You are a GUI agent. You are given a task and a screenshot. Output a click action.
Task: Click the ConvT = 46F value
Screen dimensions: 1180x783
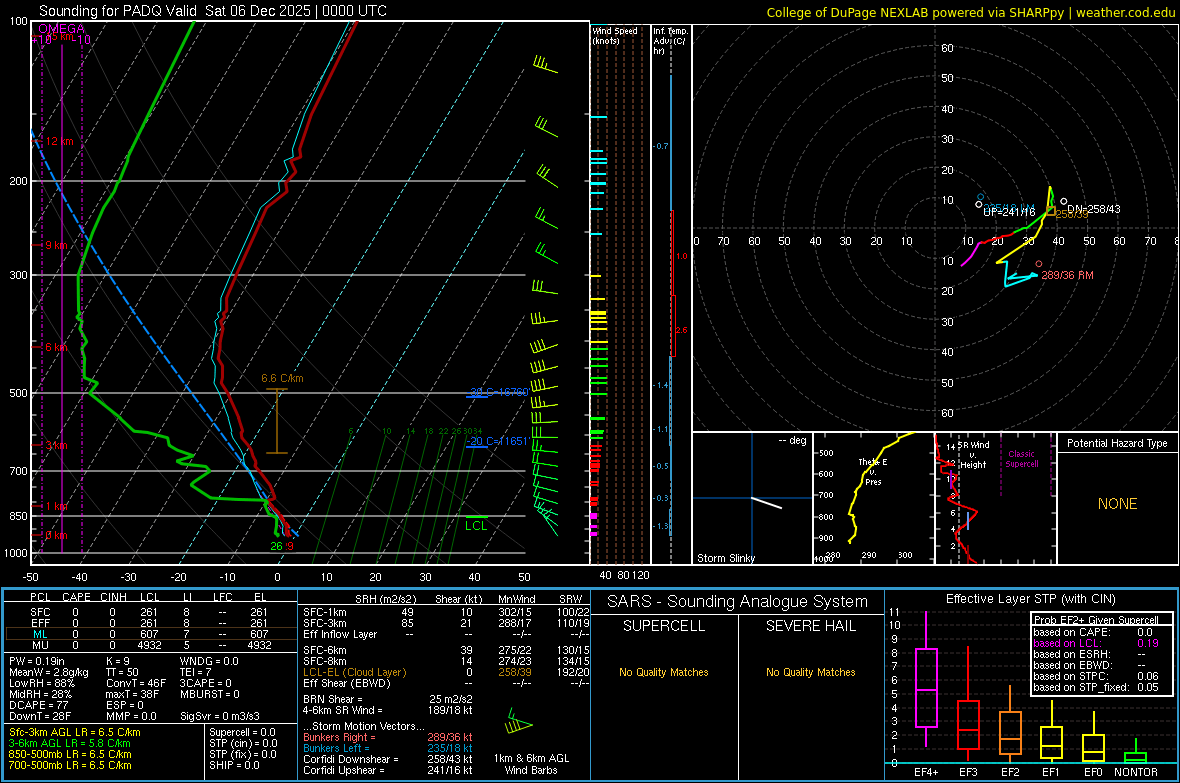coord(136,683)
